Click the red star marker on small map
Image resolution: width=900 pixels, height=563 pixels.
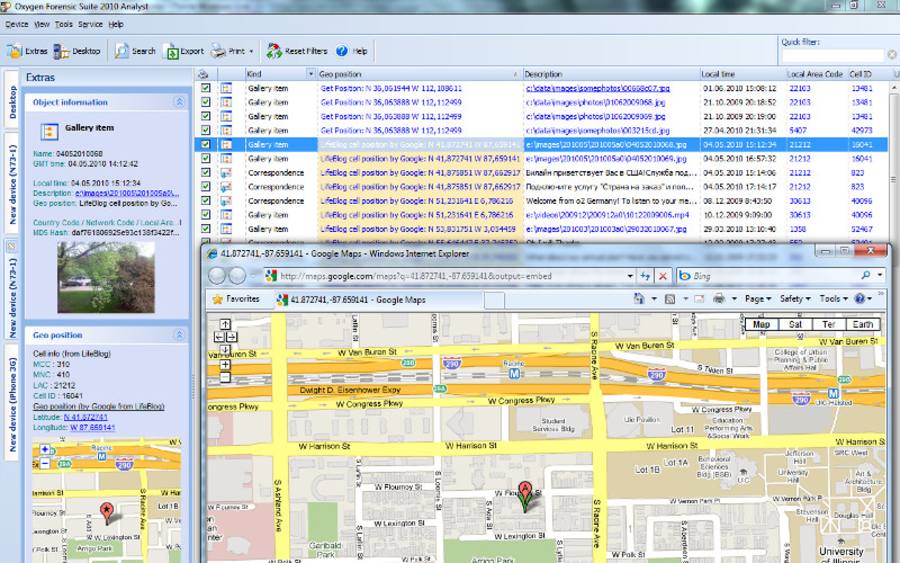[x=107, y=512]
